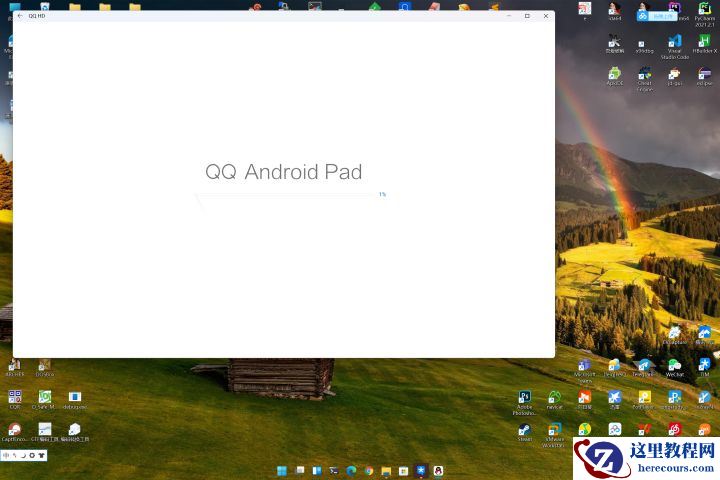Click the shirt skin icon on IME toolbar
Screen dimensions: 720x480
41,455
